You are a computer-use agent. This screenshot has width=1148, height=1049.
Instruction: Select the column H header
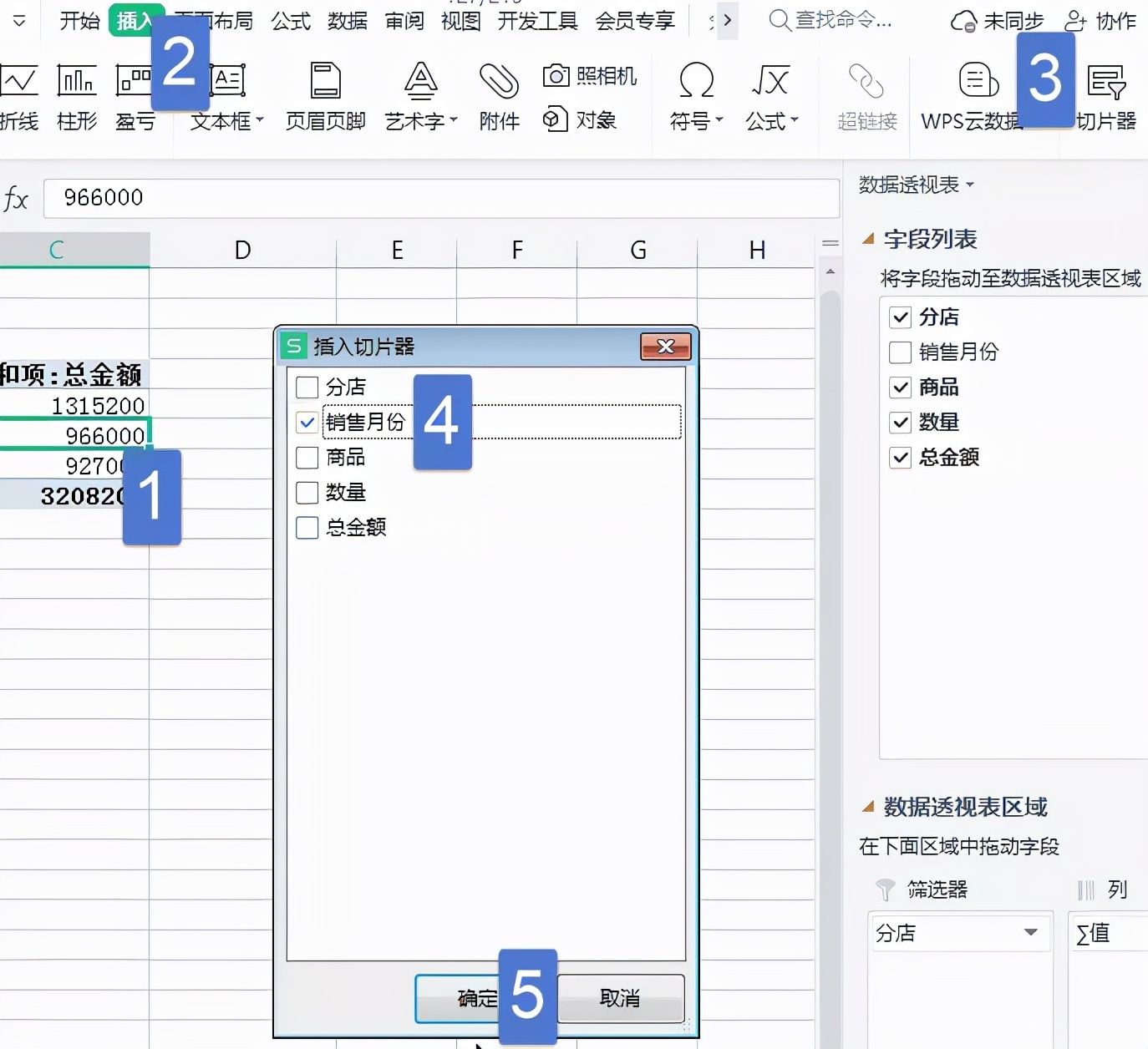(757, 251)
